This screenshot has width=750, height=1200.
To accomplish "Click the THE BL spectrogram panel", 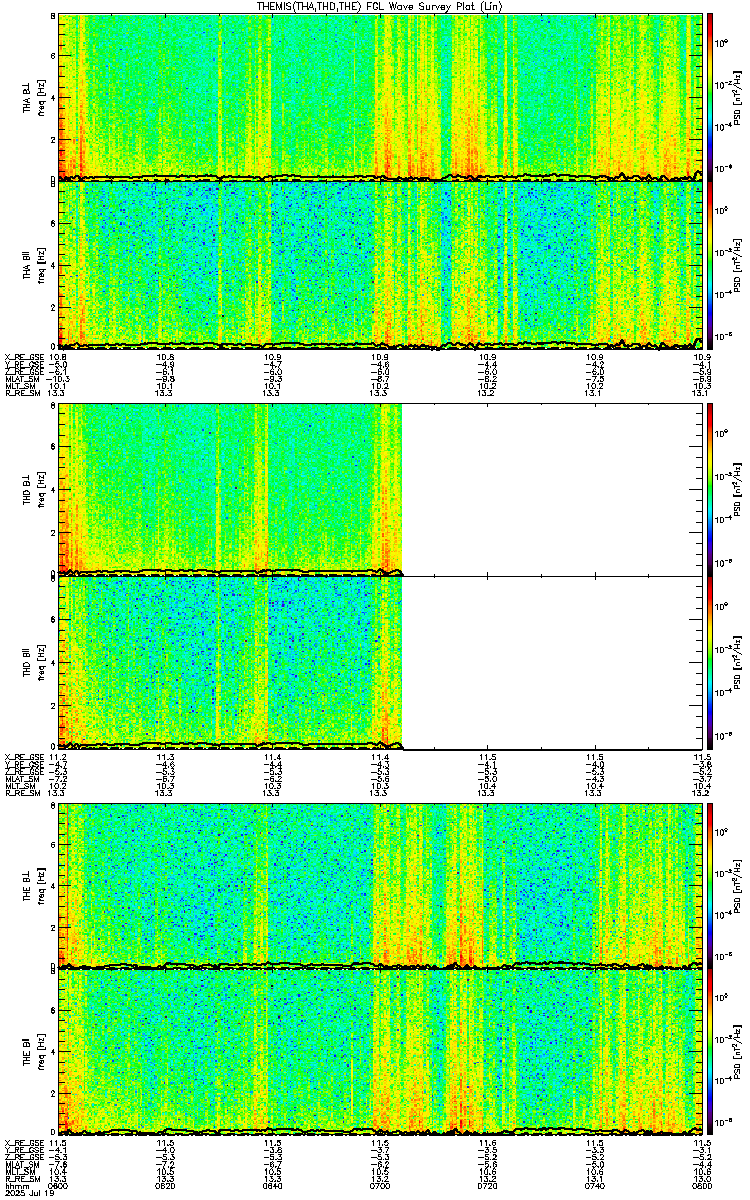I will pyautogui.click(x=380, y=885).
